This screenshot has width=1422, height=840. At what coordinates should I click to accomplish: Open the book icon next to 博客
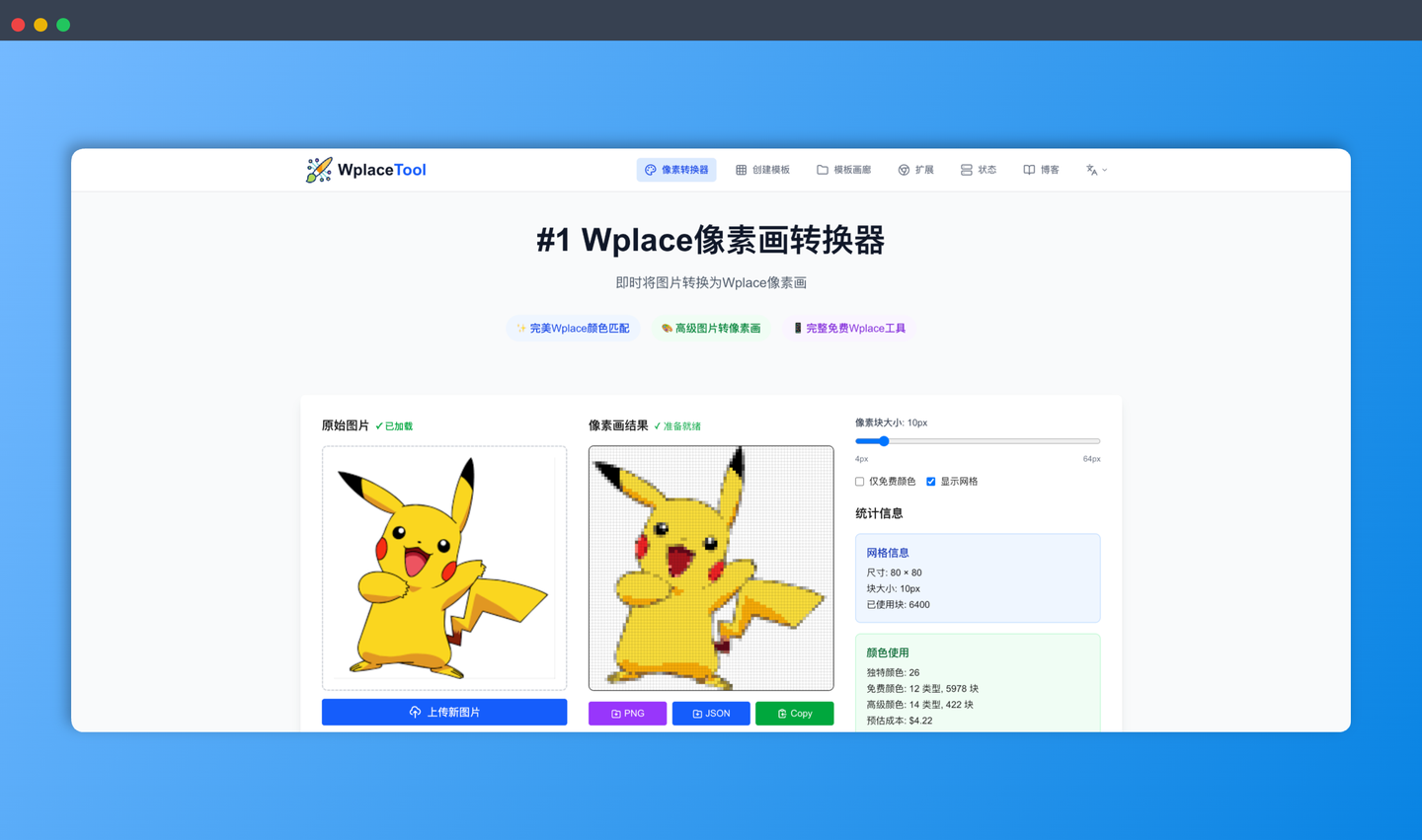pyautogui.click(x=1029, y=169)
